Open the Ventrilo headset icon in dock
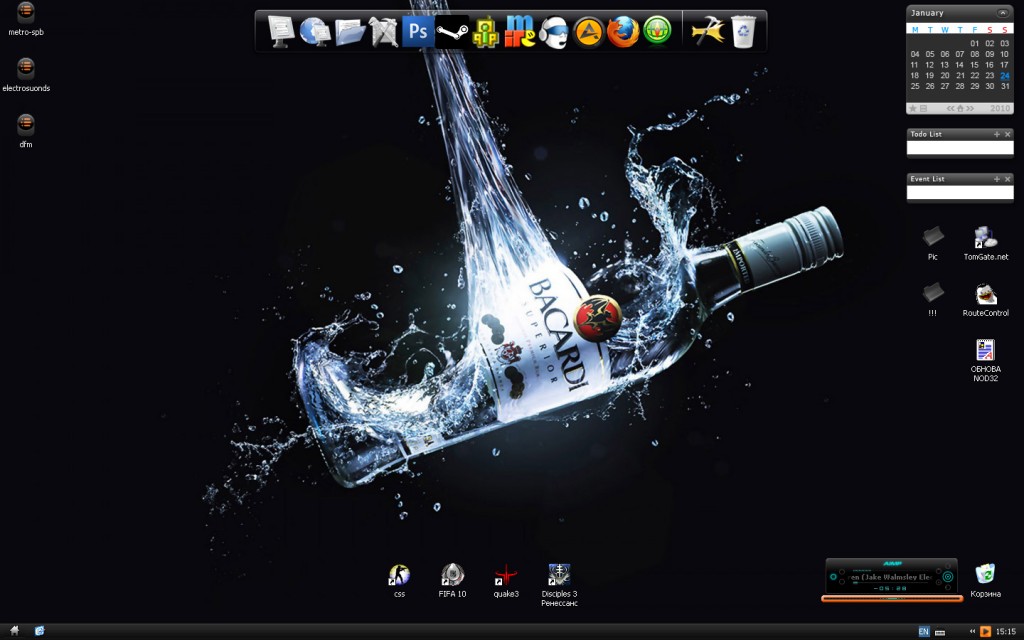 [x=554, y=32]
